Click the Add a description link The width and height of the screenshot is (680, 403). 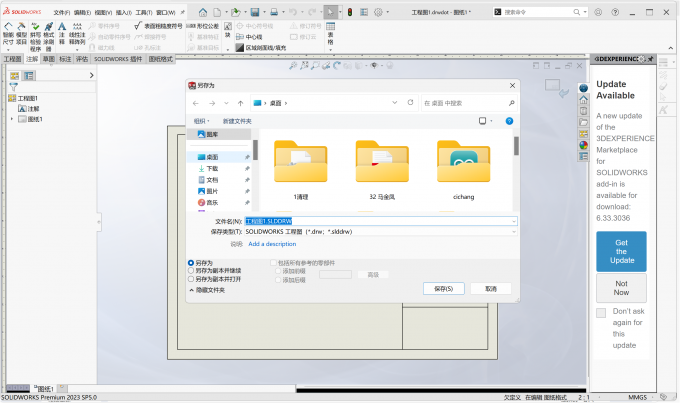click(x=272, y=243)
